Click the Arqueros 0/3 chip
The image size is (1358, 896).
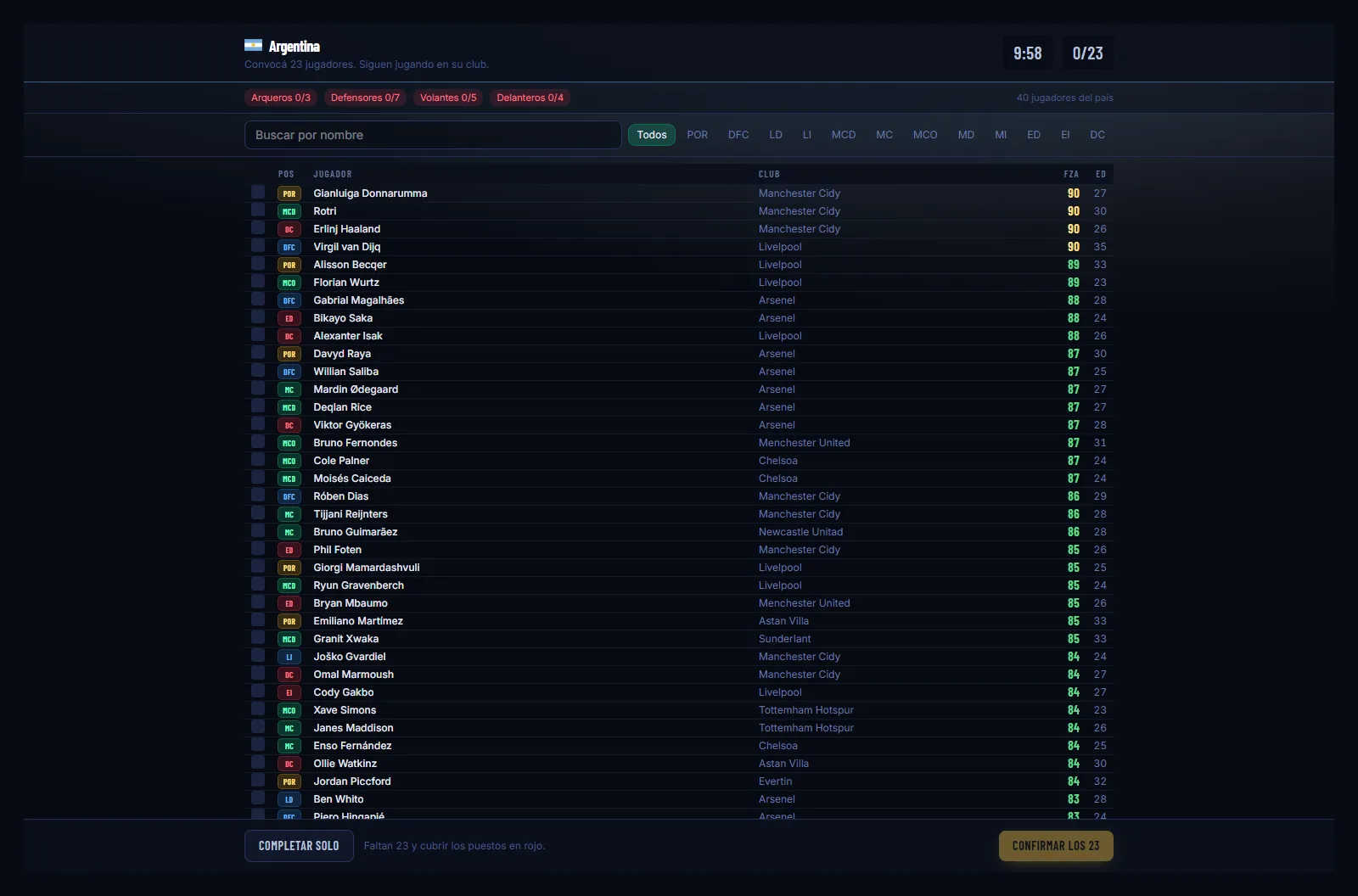[x=281, y=98]
